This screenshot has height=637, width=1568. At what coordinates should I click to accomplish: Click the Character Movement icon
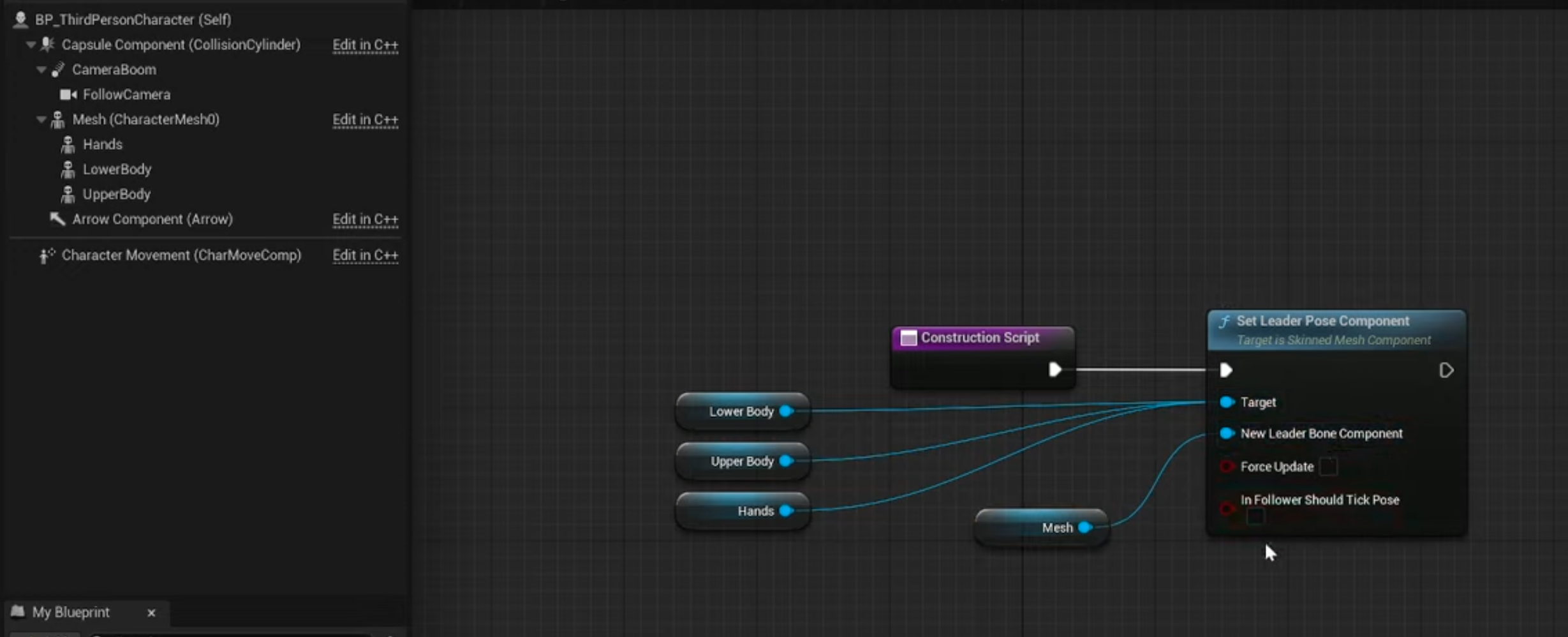(47, 255)
